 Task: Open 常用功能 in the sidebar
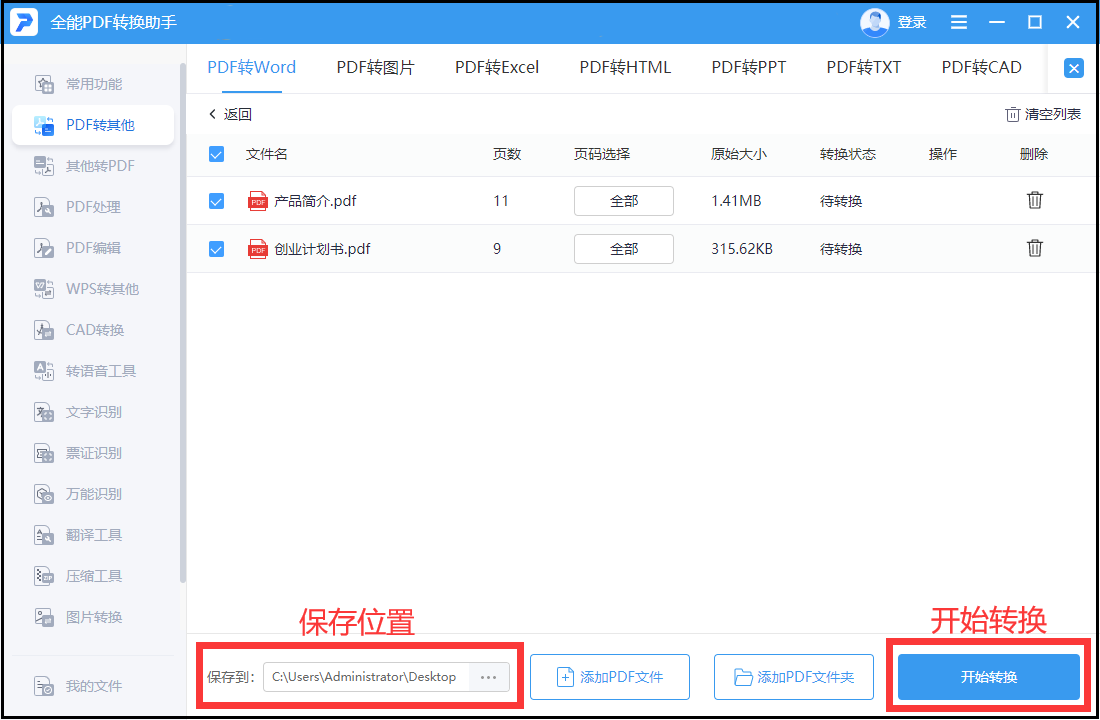tap(93, 84)
